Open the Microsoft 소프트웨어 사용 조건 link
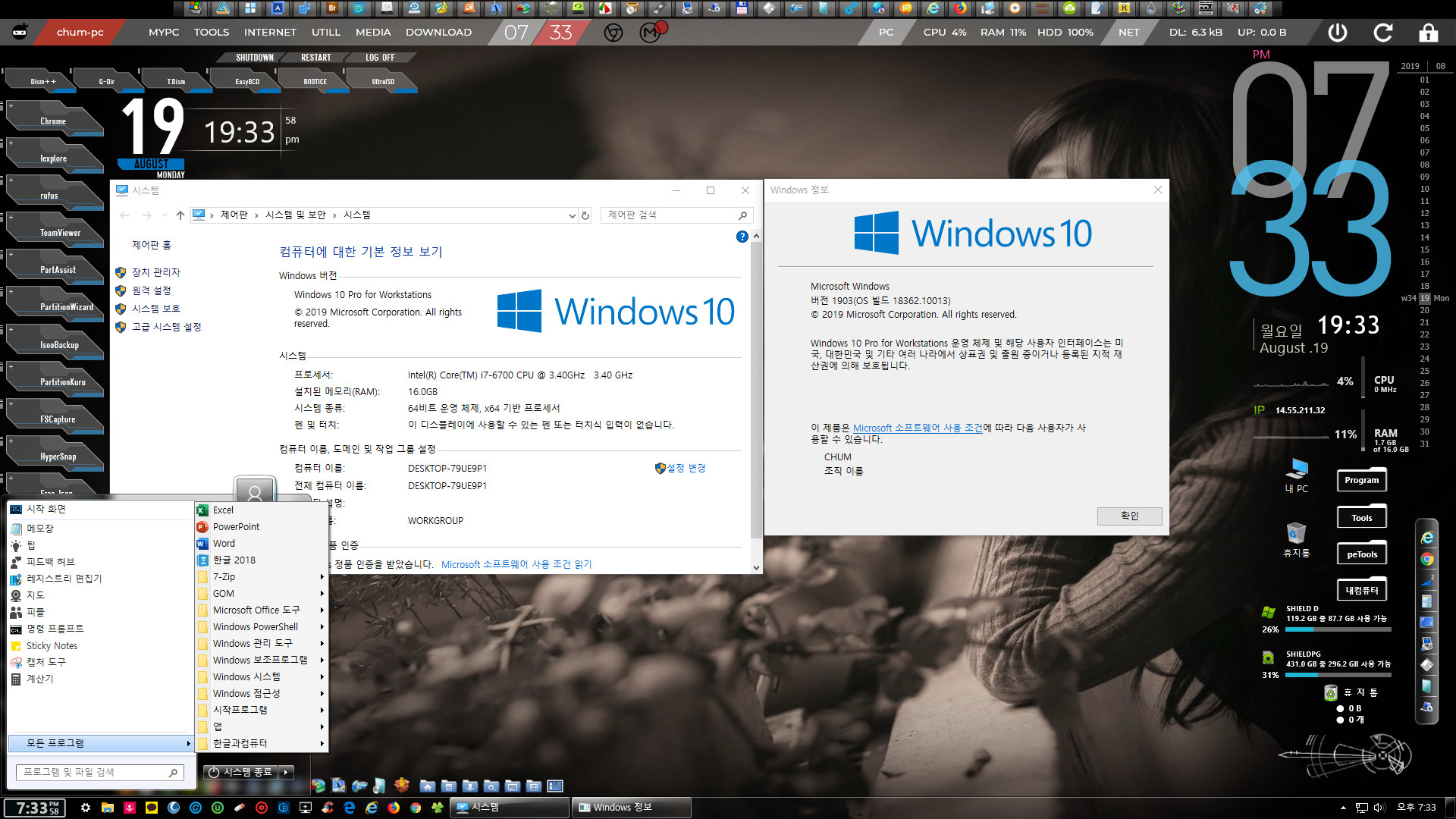 tap(918, 428)
